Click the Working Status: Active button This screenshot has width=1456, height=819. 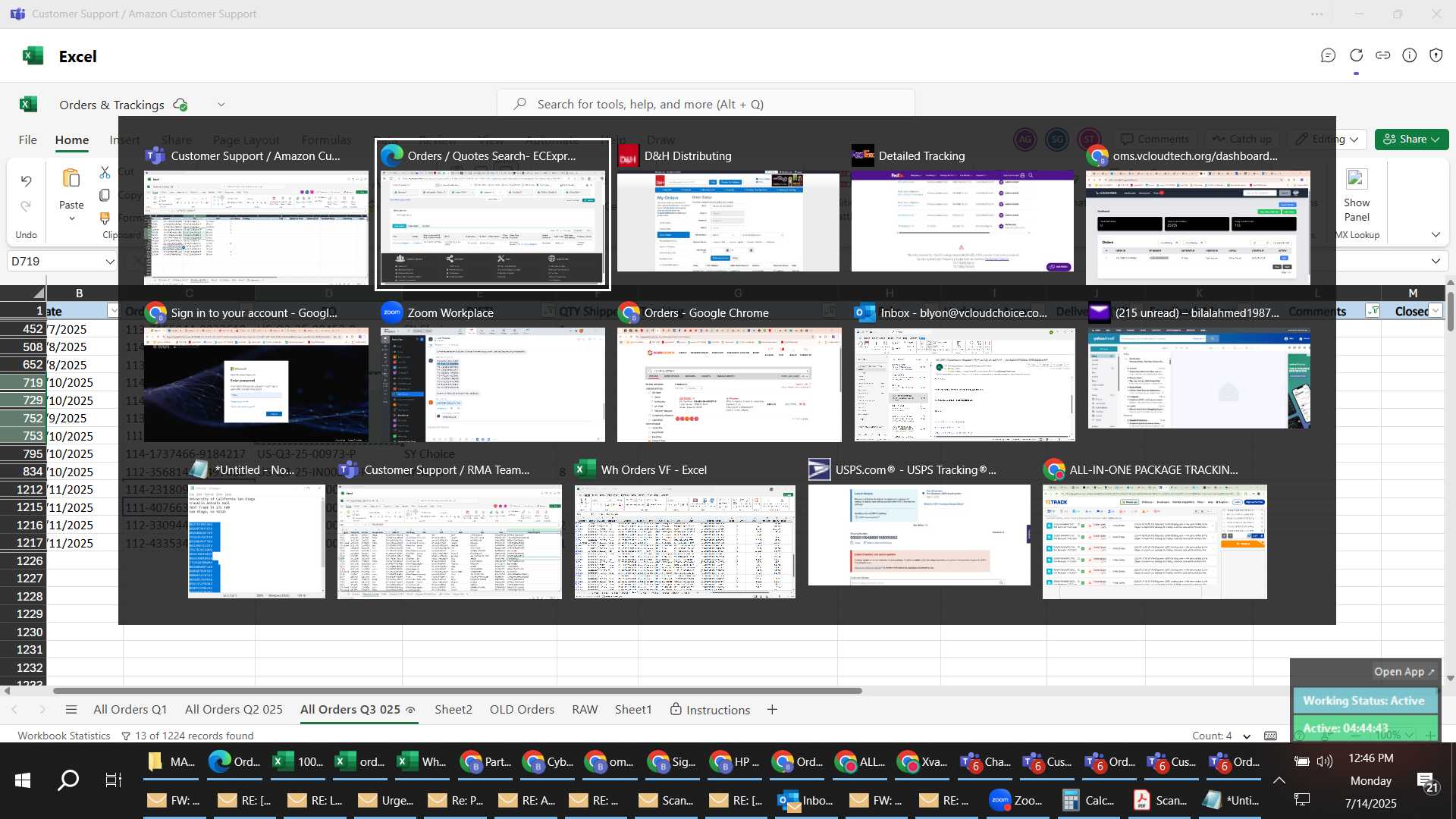pos(1364,701)
